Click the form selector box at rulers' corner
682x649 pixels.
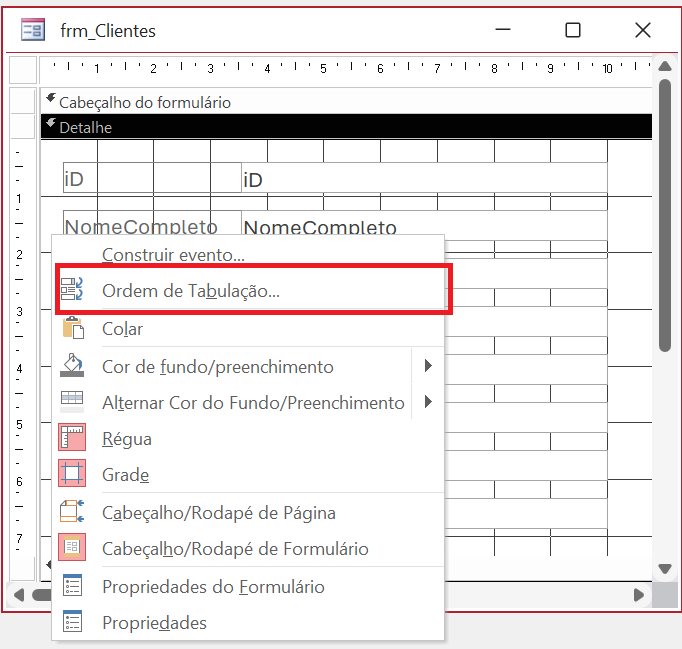point(22,69)
